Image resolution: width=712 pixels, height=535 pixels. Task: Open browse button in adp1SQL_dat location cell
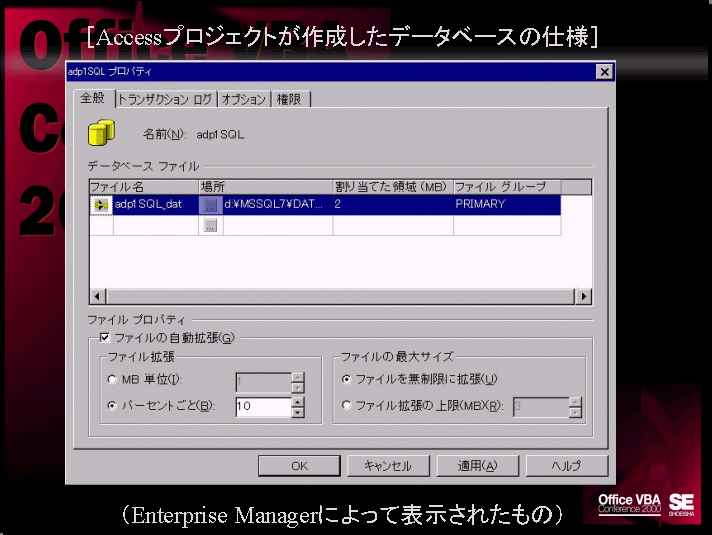(210, 205)
